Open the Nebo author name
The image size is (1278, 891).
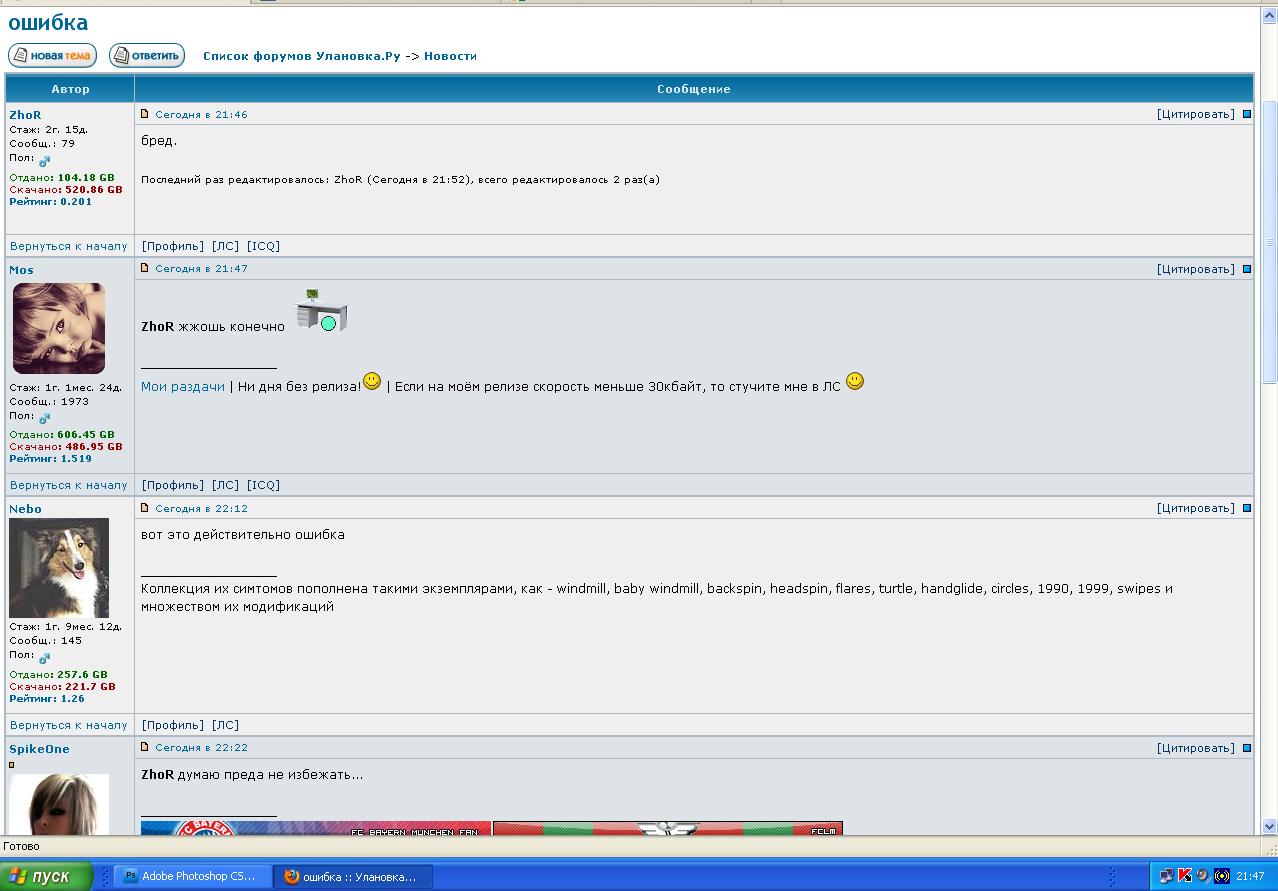pos(25,509)
